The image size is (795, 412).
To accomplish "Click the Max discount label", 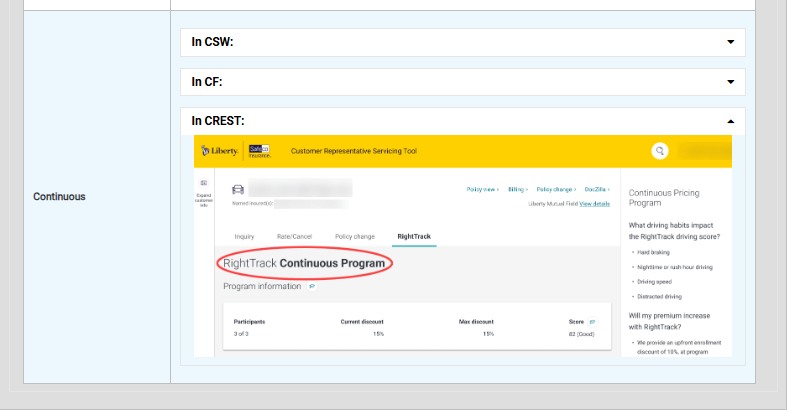I will [476, 322].
